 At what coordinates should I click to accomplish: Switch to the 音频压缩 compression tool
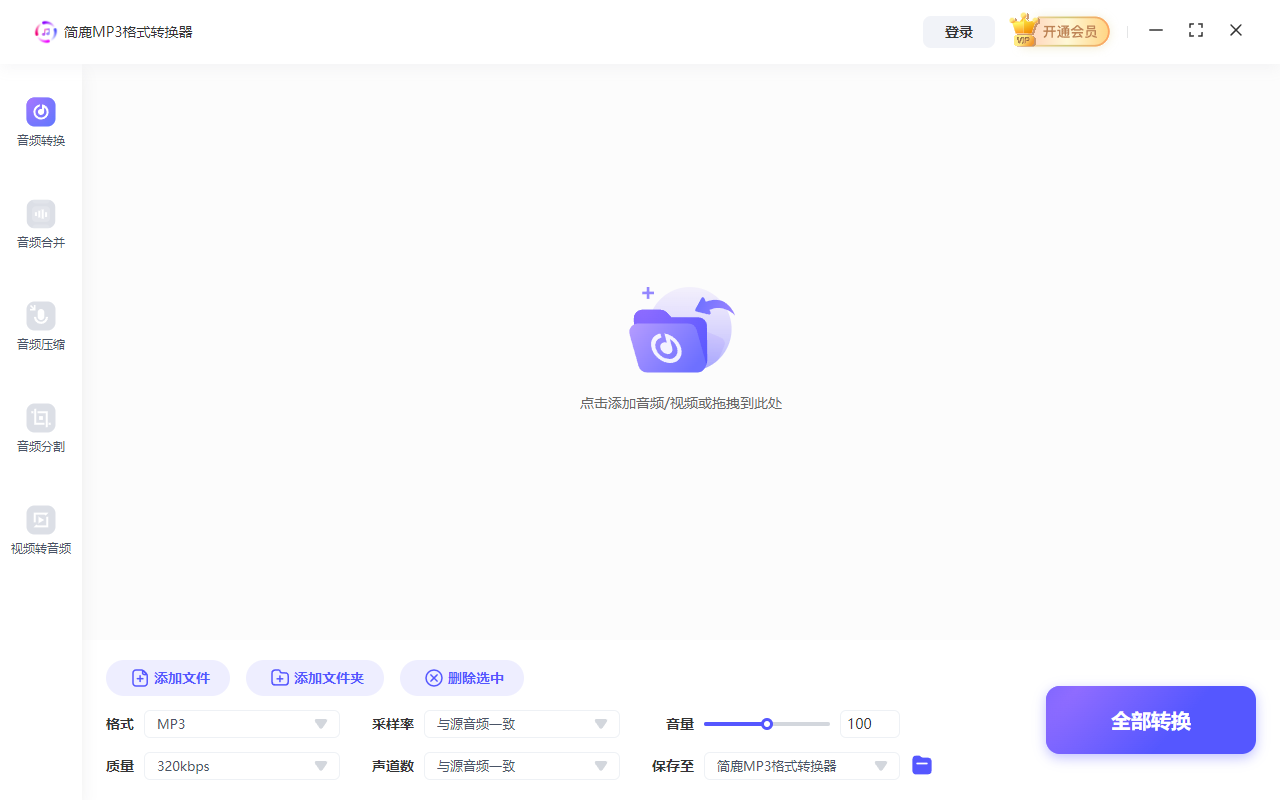pos(40,324)
